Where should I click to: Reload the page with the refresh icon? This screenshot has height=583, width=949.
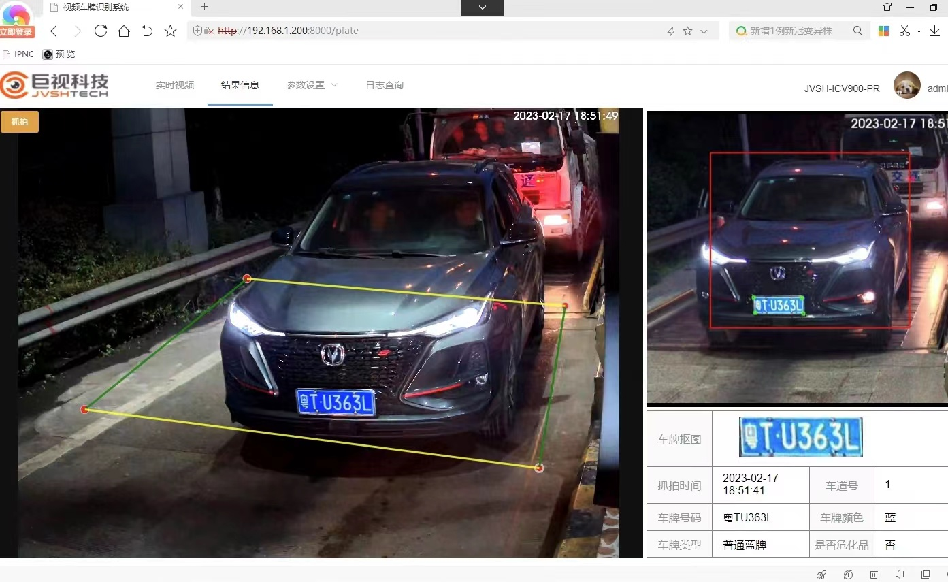pyautogui.click(x=100, y=31)
